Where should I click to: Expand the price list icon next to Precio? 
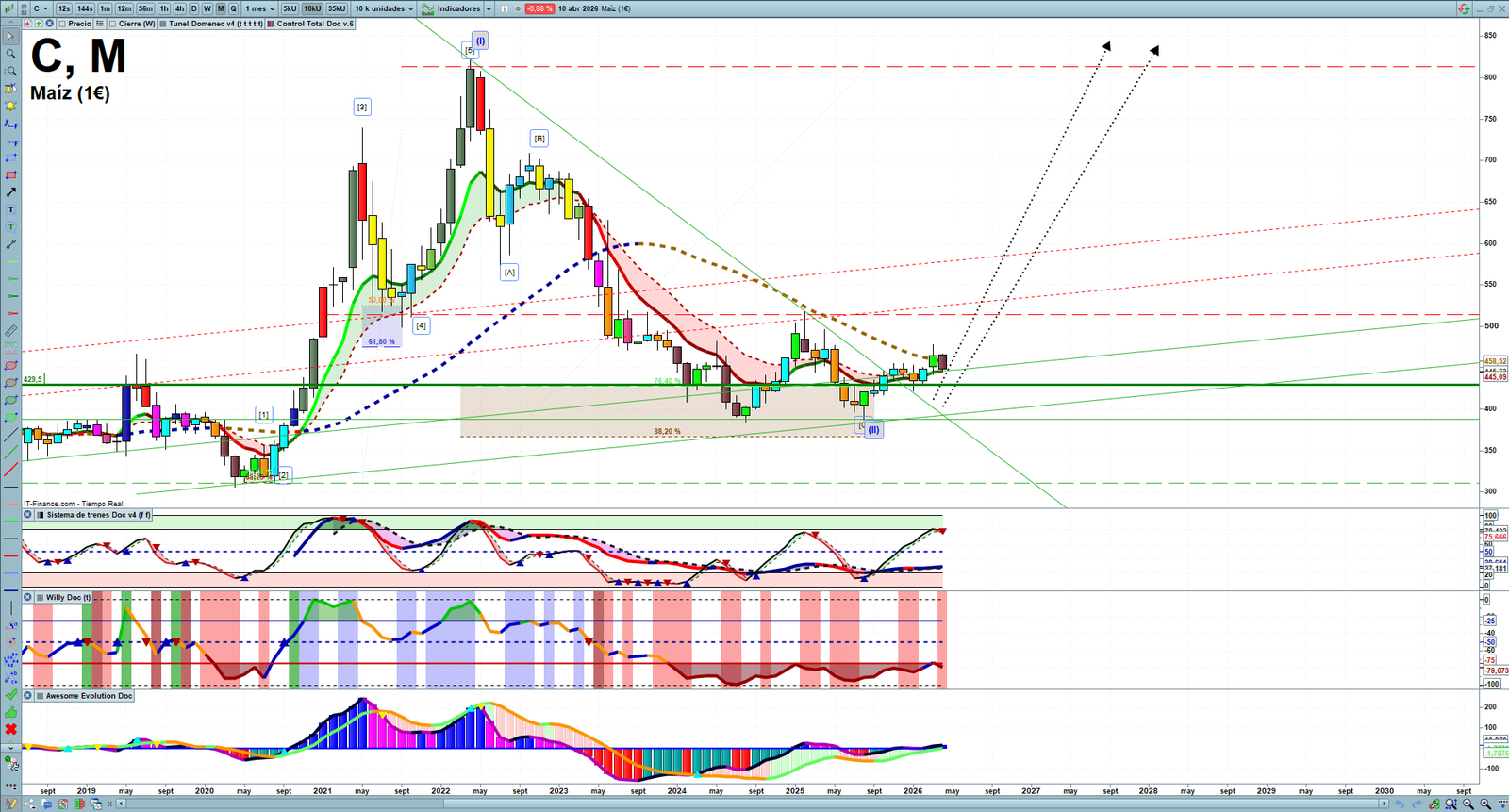[x=99, y=24]
